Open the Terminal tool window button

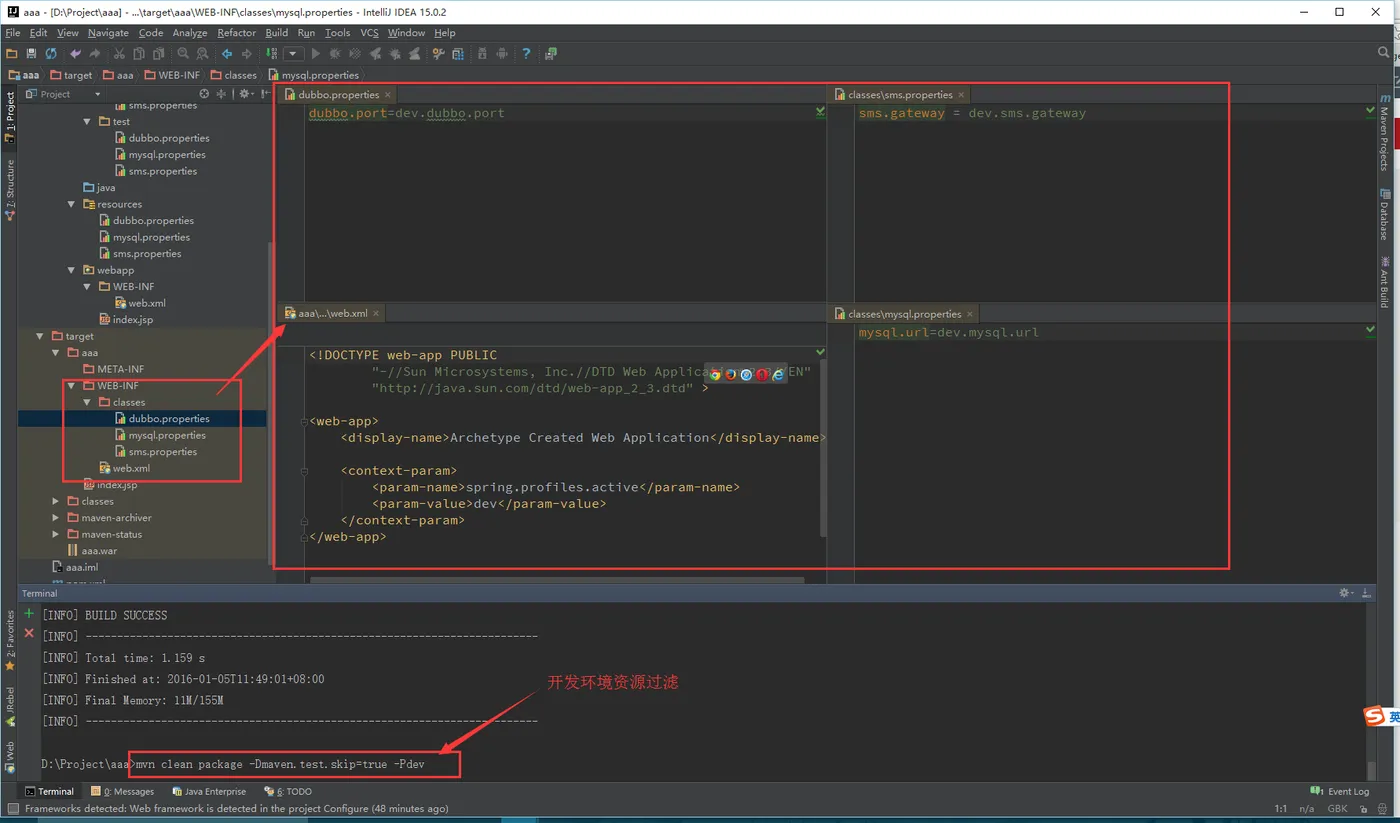pyautogui.click(x=49, y=791)
